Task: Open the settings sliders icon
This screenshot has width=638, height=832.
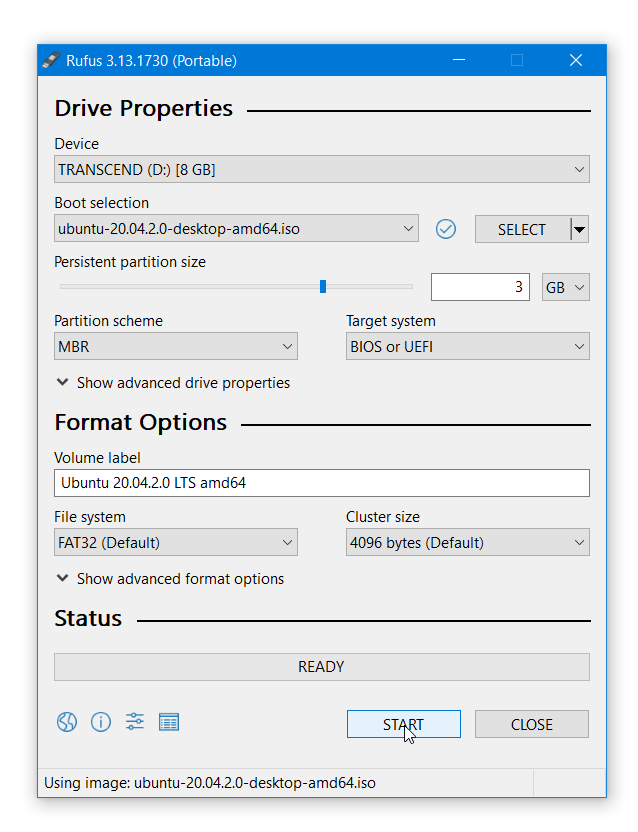Action: [x=135, y=722]
